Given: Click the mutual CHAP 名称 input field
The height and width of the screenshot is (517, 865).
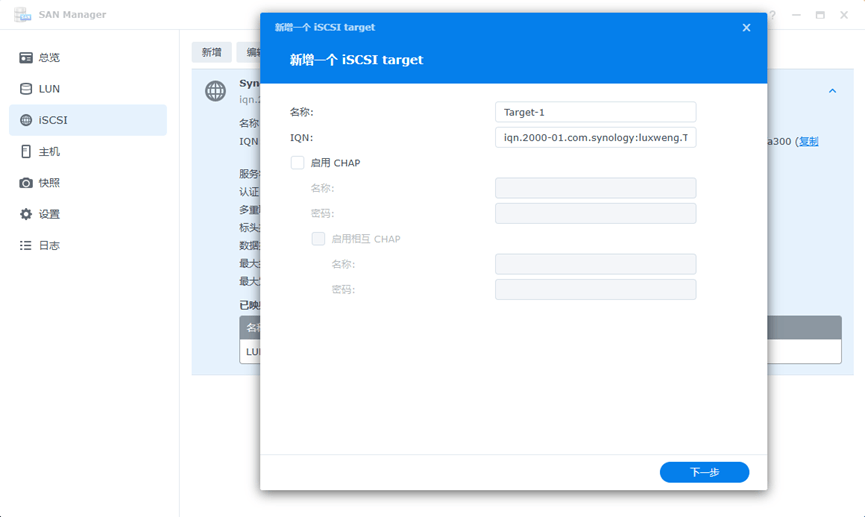Looking at the screenshot, I should tap(596, 264).
